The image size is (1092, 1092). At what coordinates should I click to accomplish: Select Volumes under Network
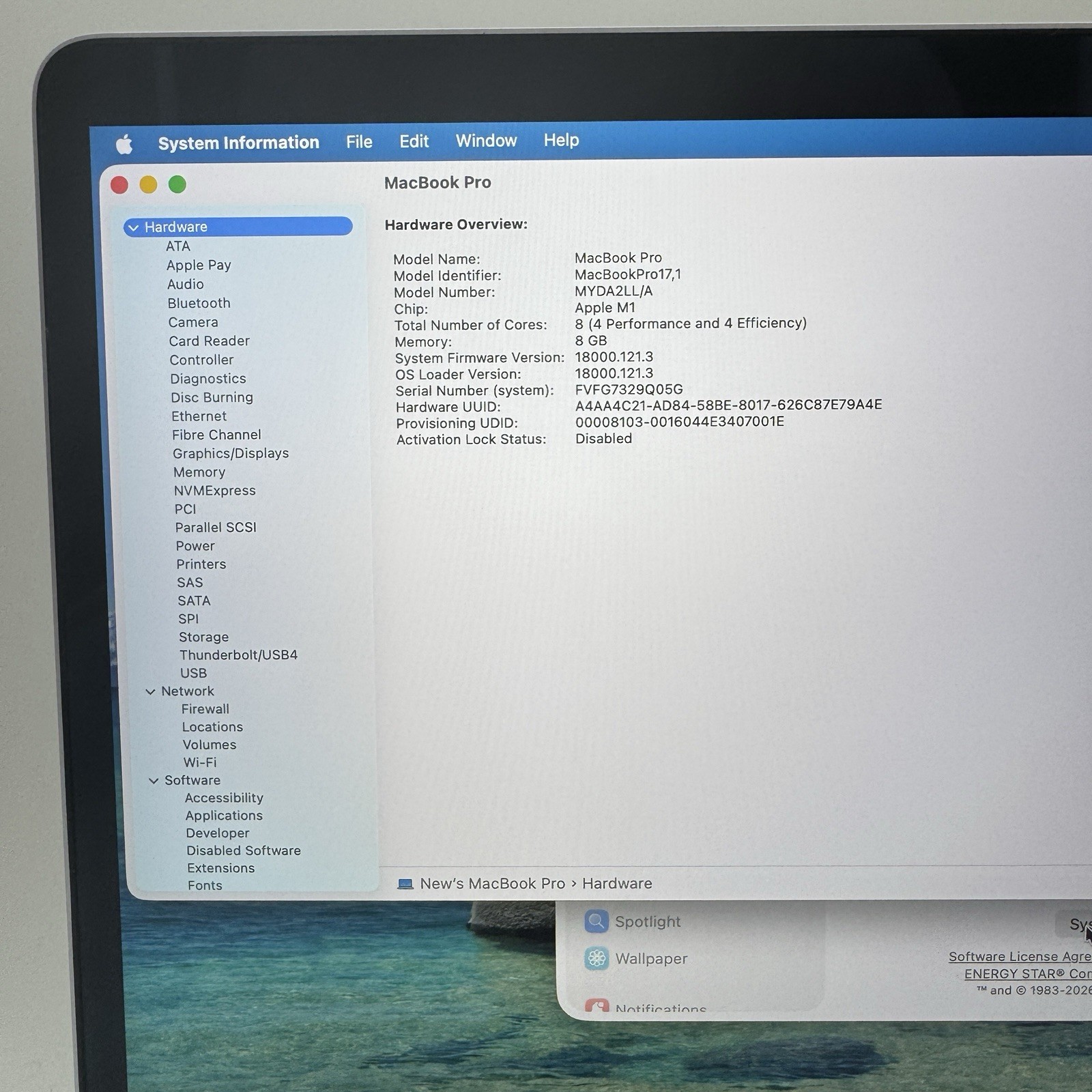pyautogui.click(x=210, y=745)
